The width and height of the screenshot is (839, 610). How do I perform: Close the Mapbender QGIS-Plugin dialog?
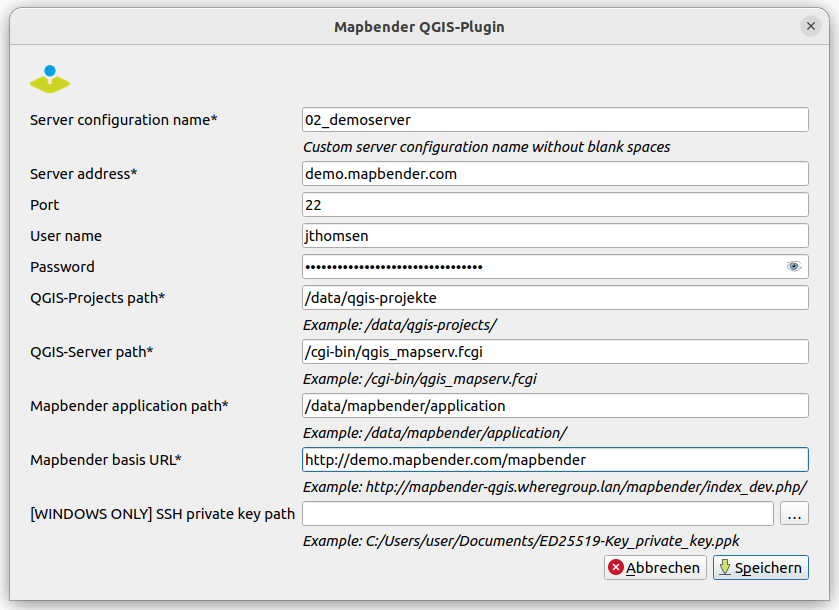pyautogui.click(x=811, y=26)
